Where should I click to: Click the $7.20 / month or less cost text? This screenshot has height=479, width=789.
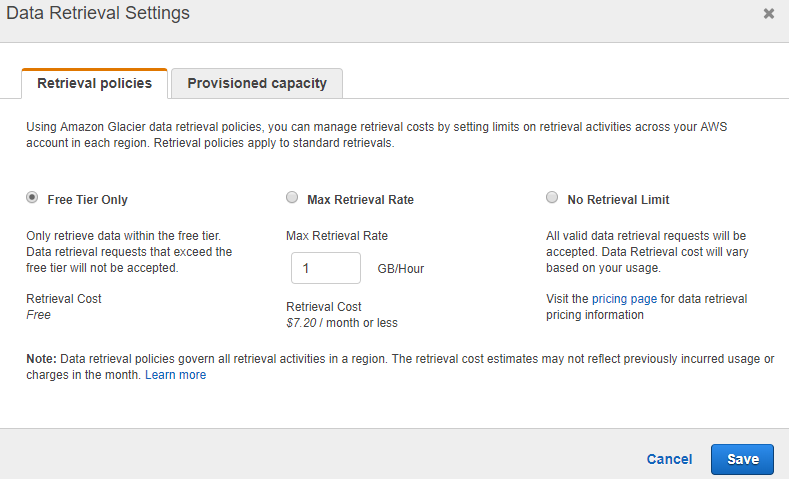click(342, 323)
